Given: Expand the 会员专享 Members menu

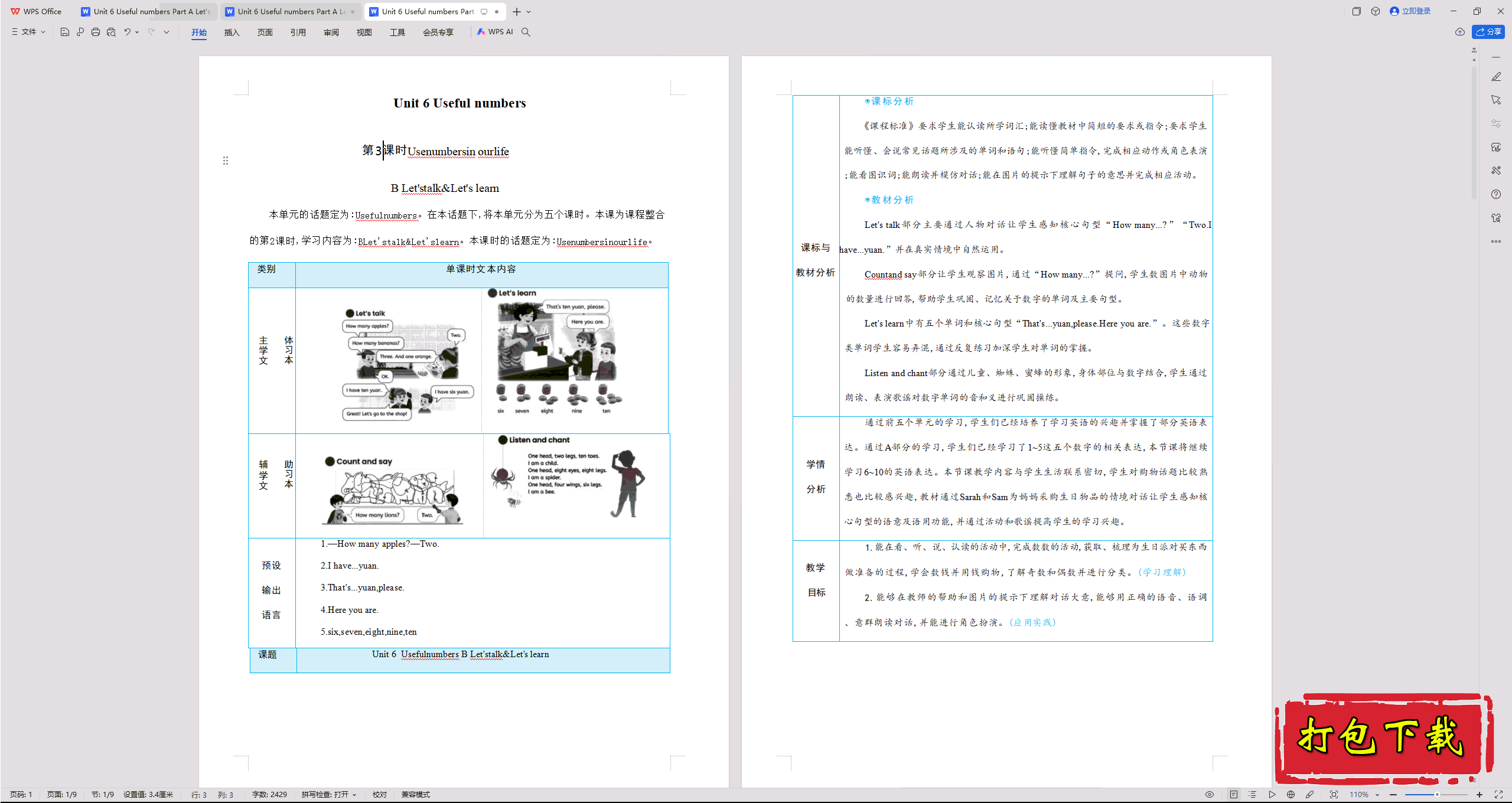Looking at the screenshot, I should (436, 32).
